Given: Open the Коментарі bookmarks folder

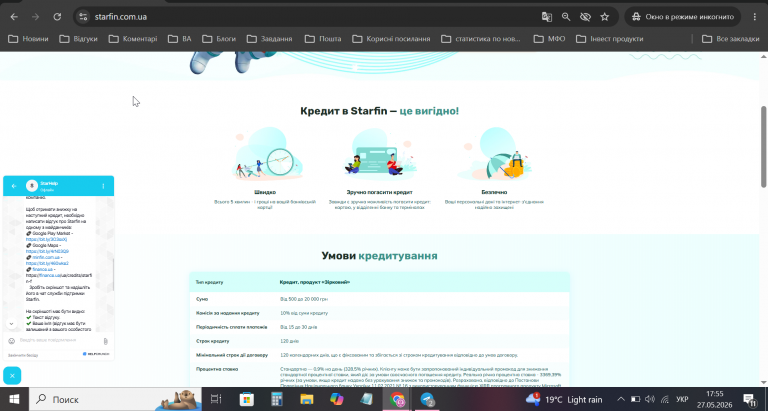Looking at the screenshot, I should pos(133,39).
